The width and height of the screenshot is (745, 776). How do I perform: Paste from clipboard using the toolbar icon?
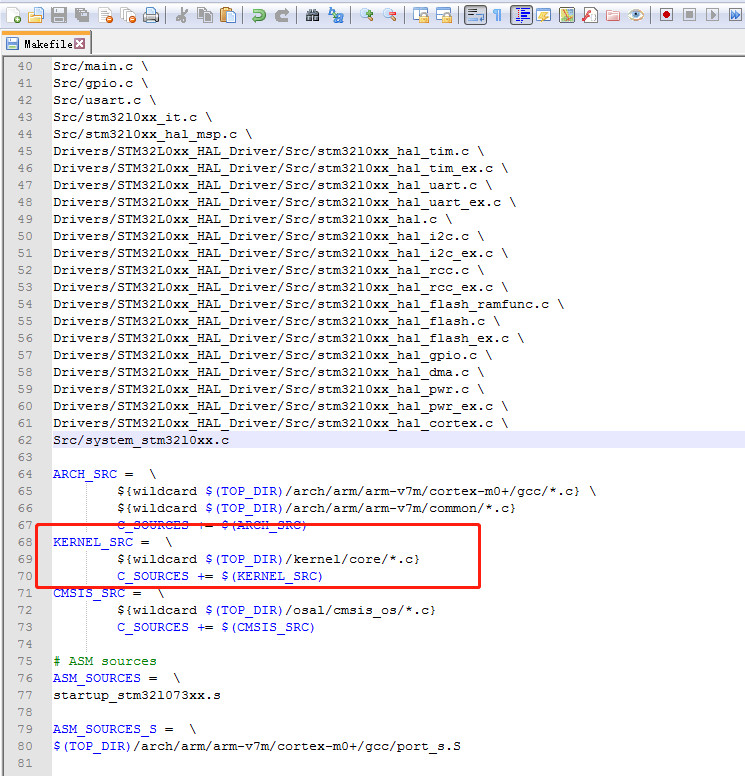pyautogui.click(x=228, y=15)
